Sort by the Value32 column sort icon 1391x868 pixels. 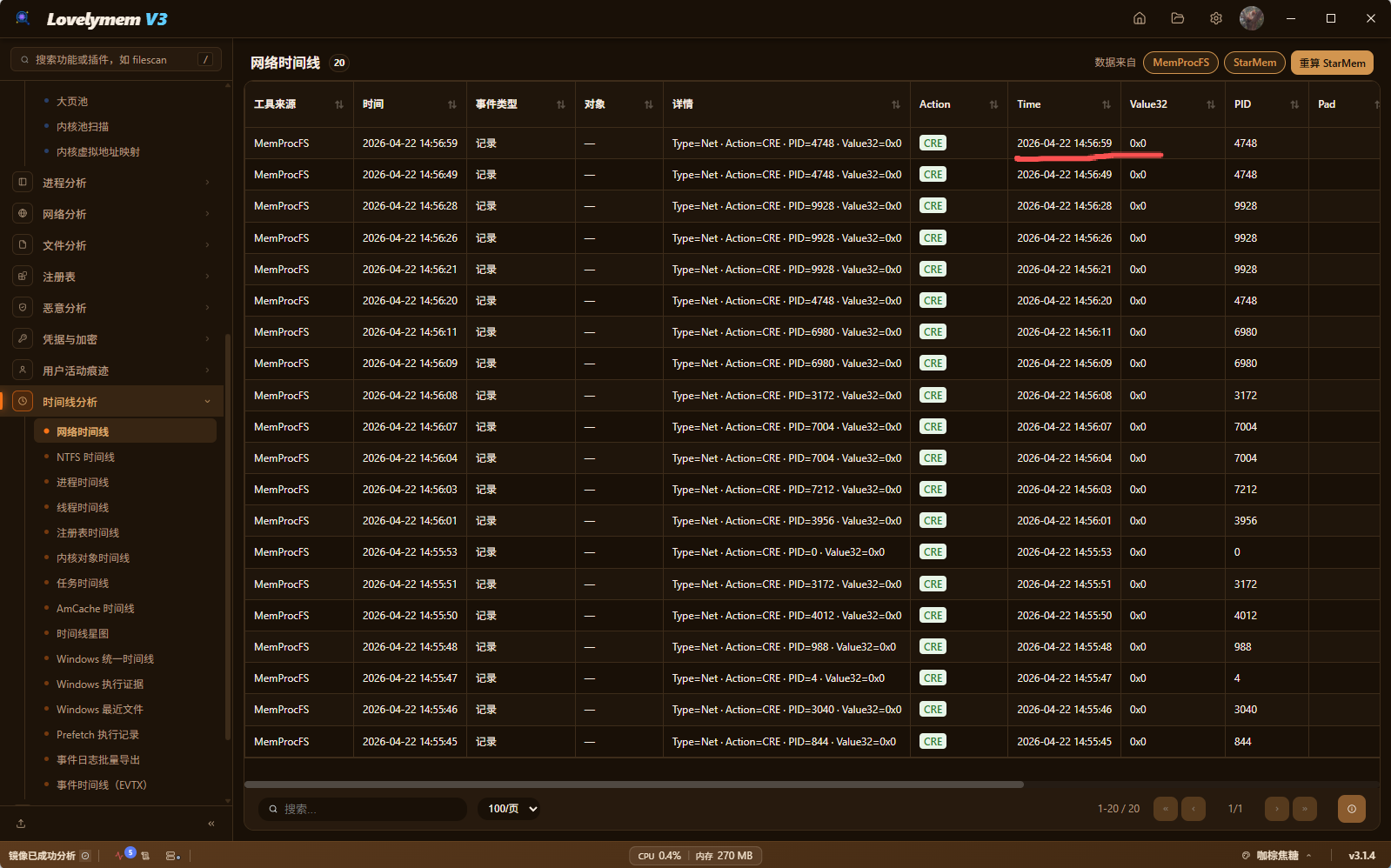click(1211, 104)
